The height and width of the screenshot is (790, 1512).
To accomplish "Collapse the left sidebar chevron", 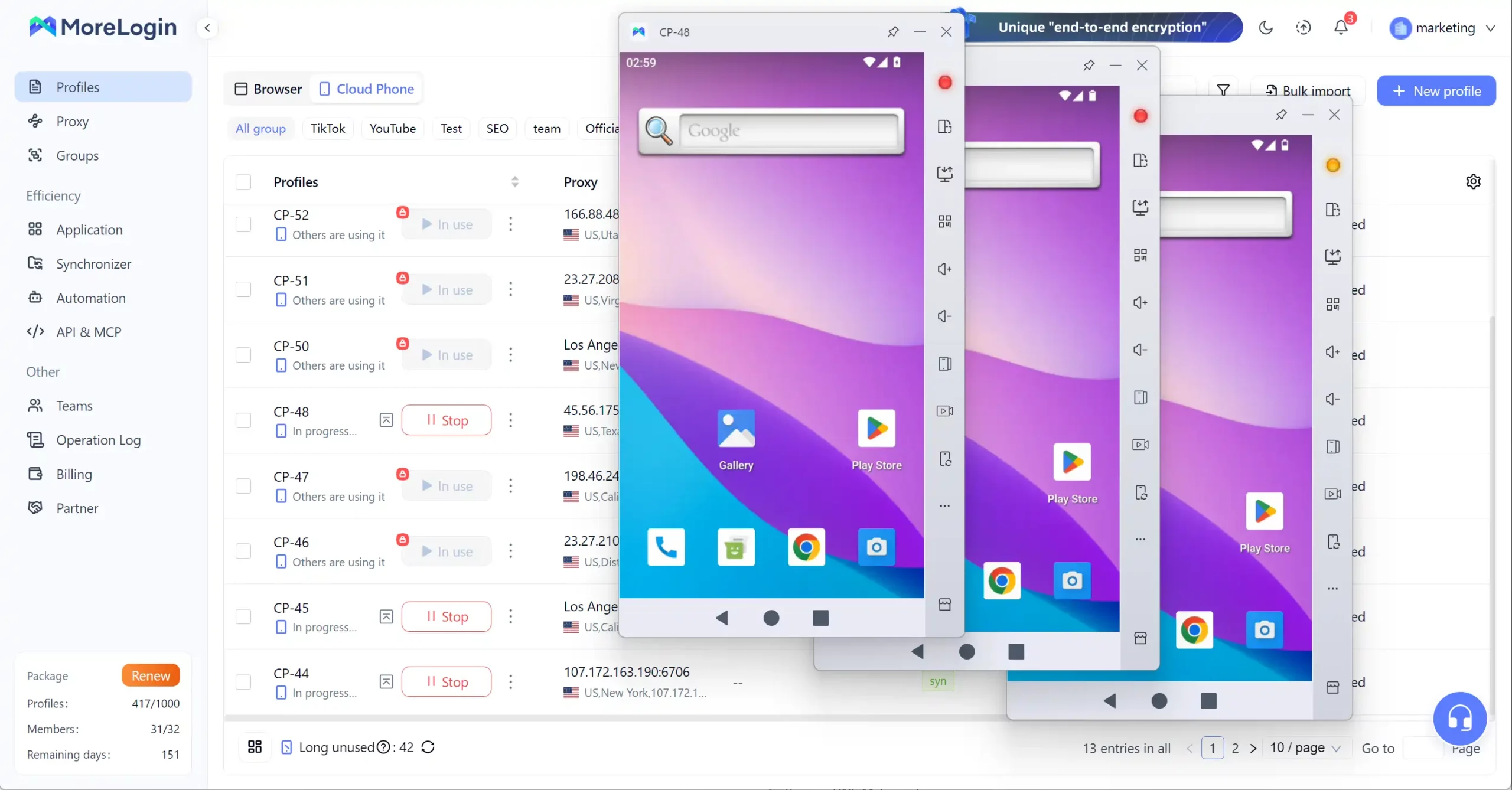I will click(x=207, y=28).
